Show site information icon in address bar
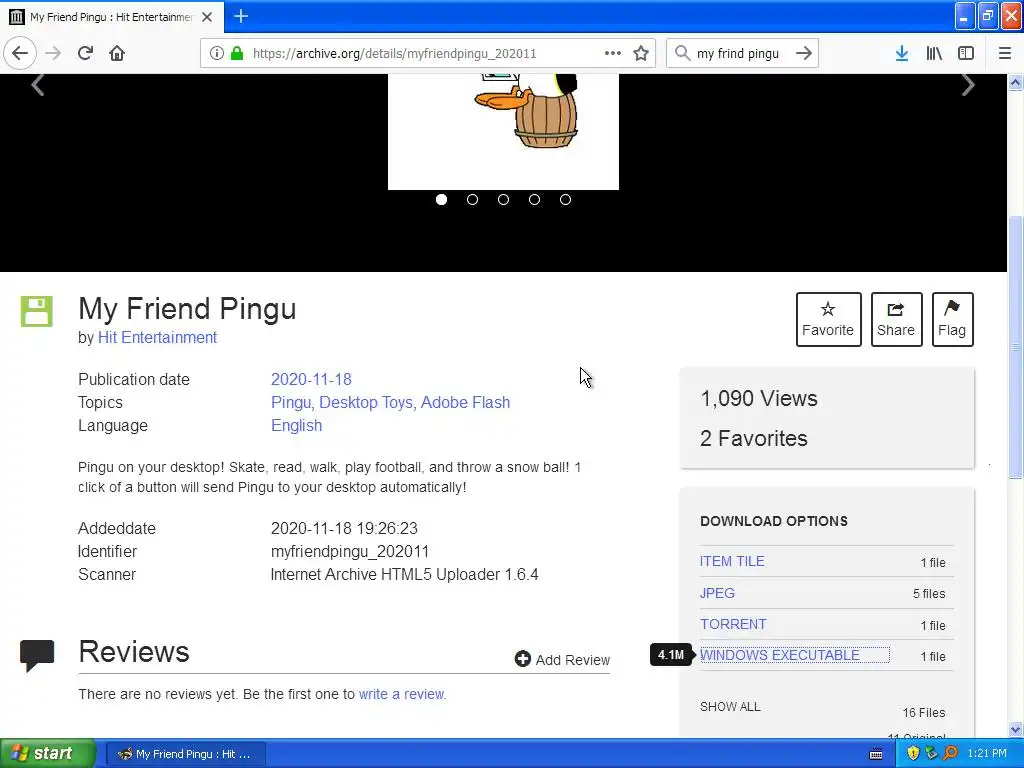Image resolution: width=1024 pixels, height=768 pixels. pyautogui.click(x=217, y=53)
